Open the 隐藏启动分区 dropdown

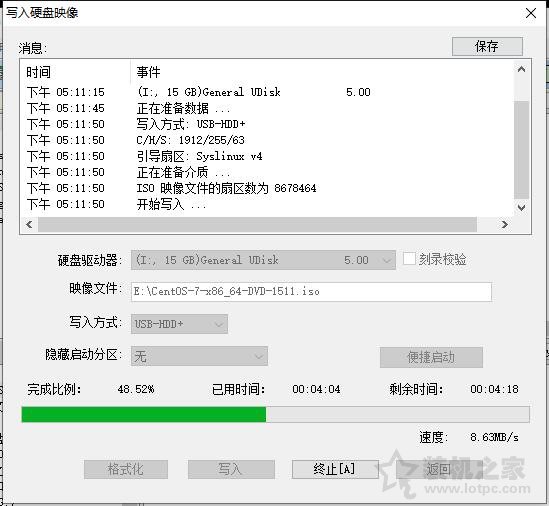tap(199, 356)
